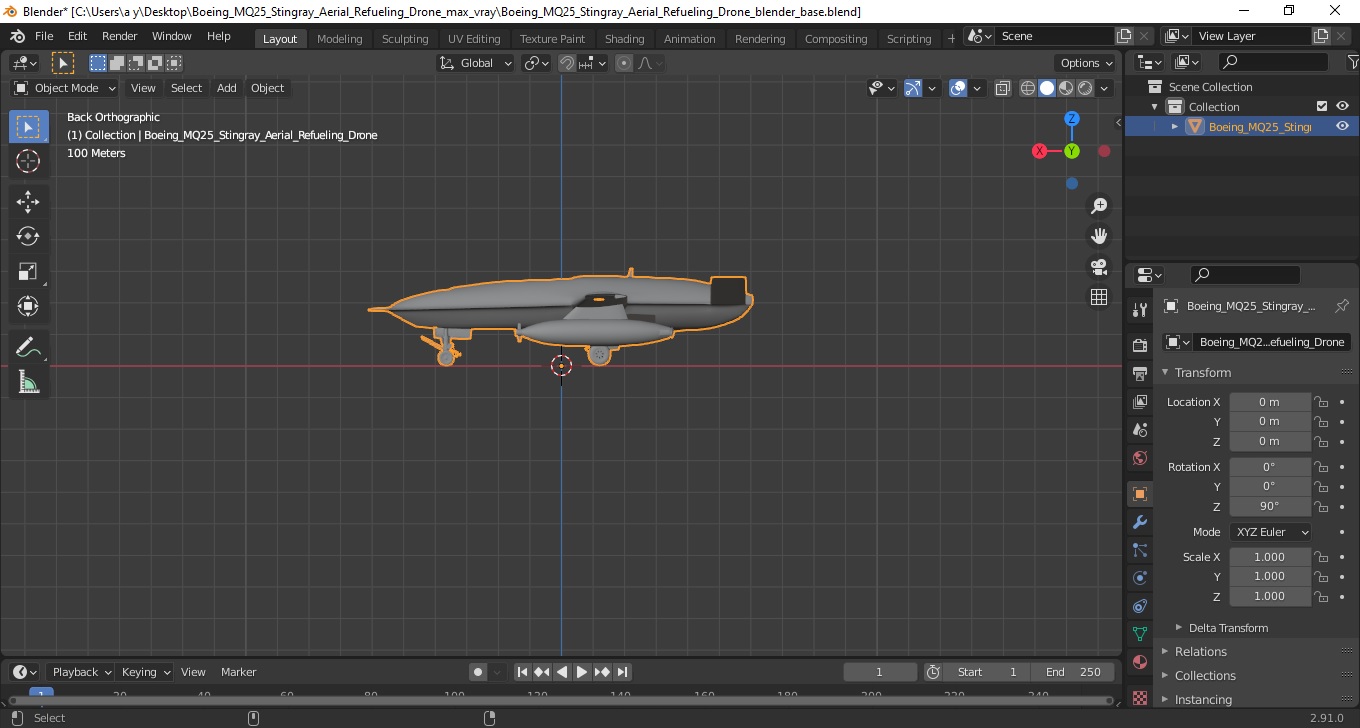This screenshot has height=728, width=1360.
Task: Click the pan hand viewport icon
Action: [x=1099, y=236]
